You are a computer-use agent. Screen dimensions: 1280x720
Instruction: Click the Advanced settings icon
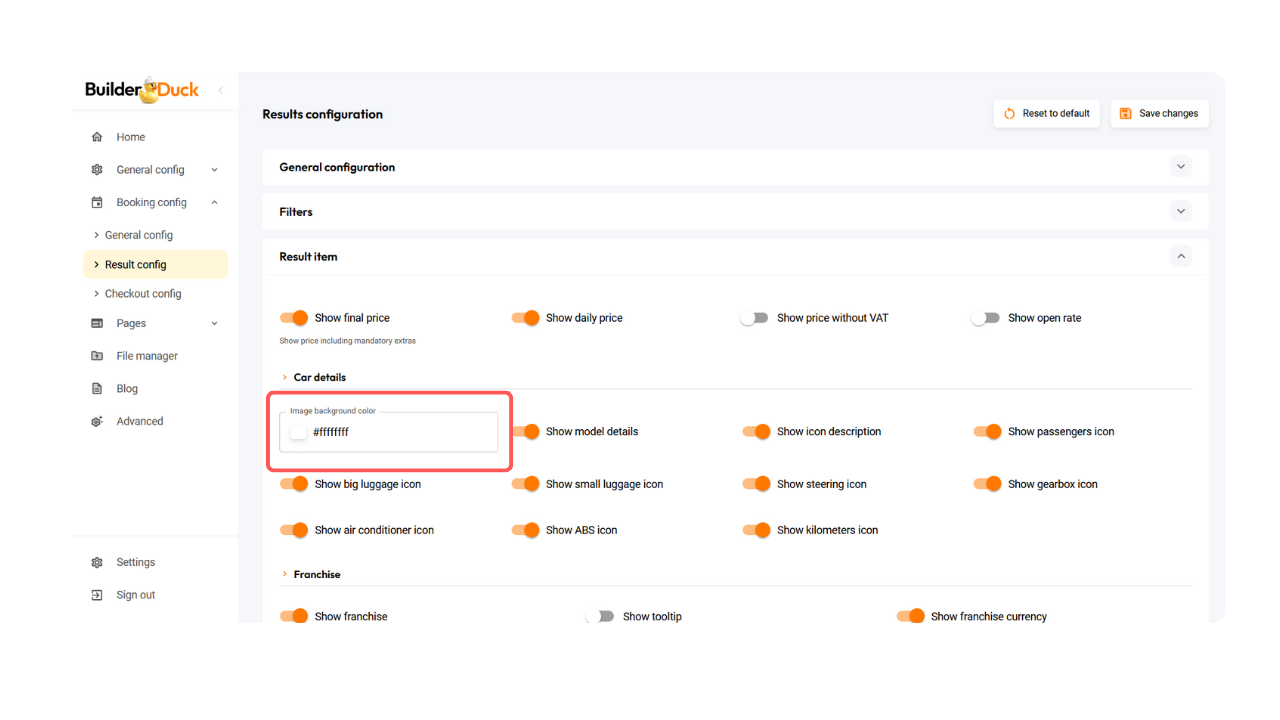pos(97,421)
